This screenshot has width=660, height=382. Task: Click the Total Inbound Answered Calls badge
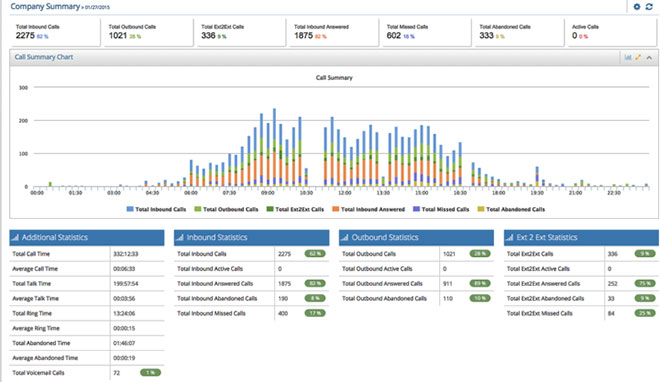(x=315, y=284)
